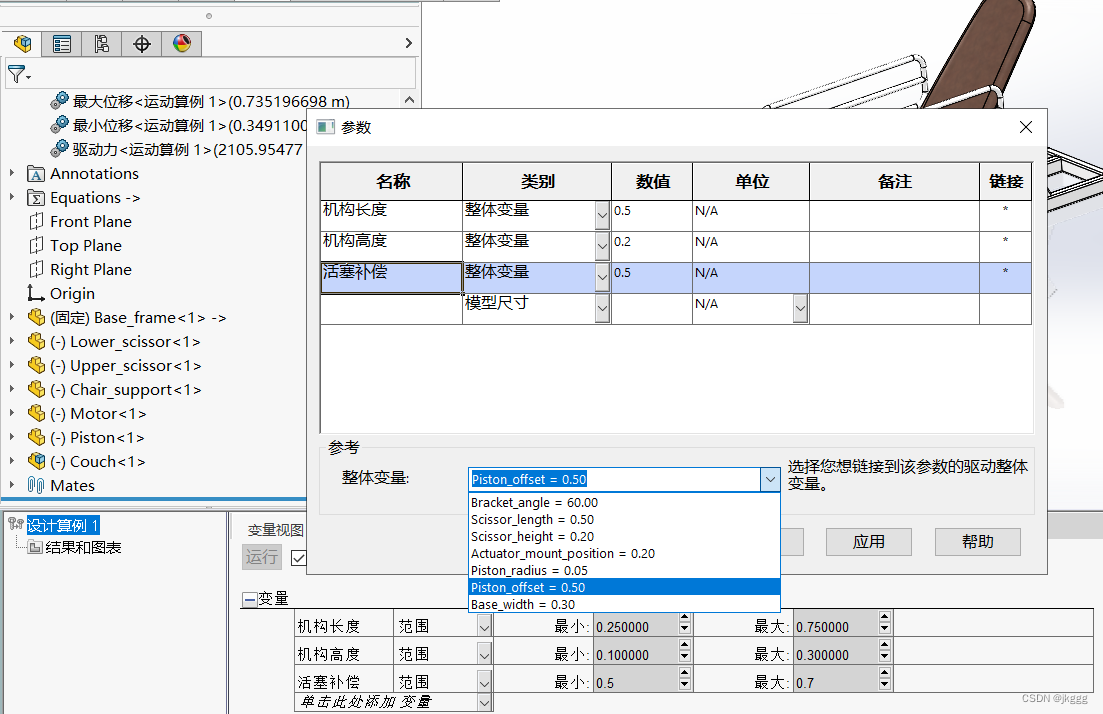Close the 整体变量 combo box dropdown

tap(770, 480)
